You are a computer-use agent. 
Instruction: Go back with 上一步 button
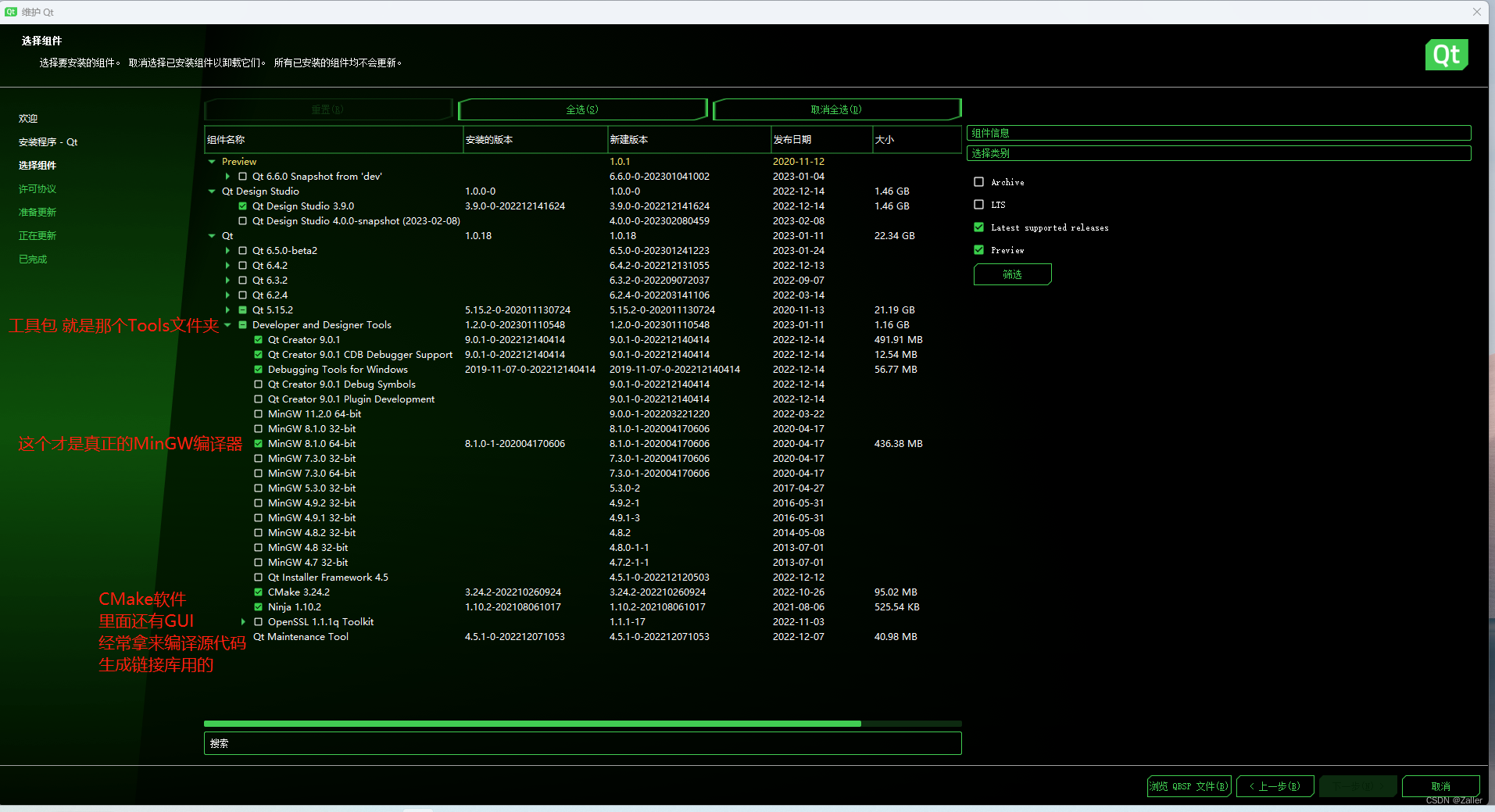tap(1275, 786)
